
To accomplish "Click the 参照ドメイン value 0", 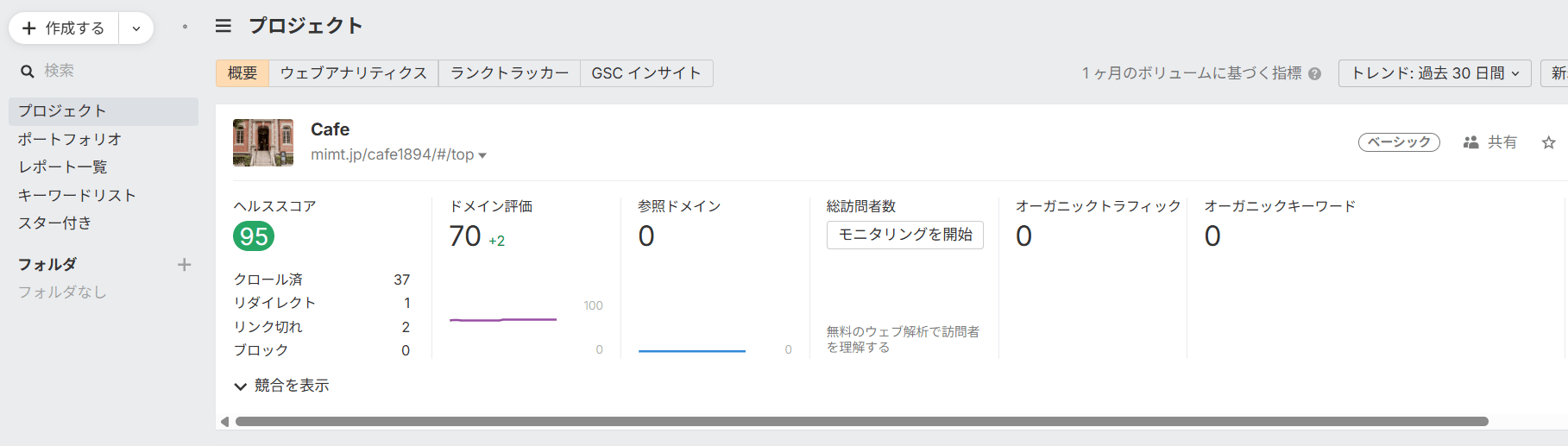I will point(646,236).
